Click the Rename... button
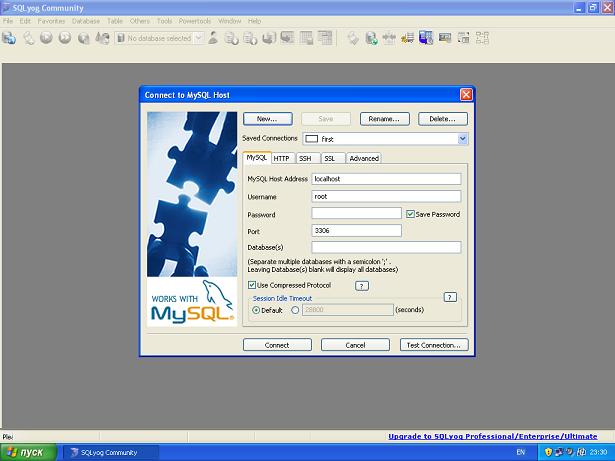This screenshot has height=461, width=615. 384,119
